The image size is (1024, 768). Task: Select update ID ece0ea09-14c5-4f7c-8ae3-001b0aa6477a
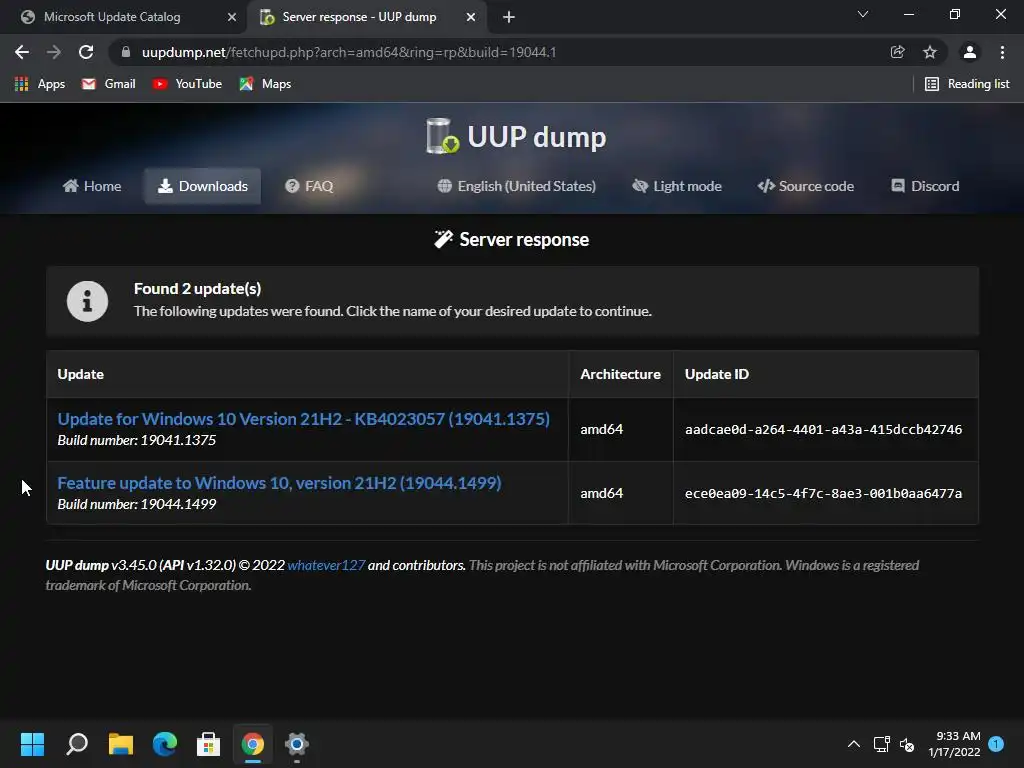pos(823,493)
